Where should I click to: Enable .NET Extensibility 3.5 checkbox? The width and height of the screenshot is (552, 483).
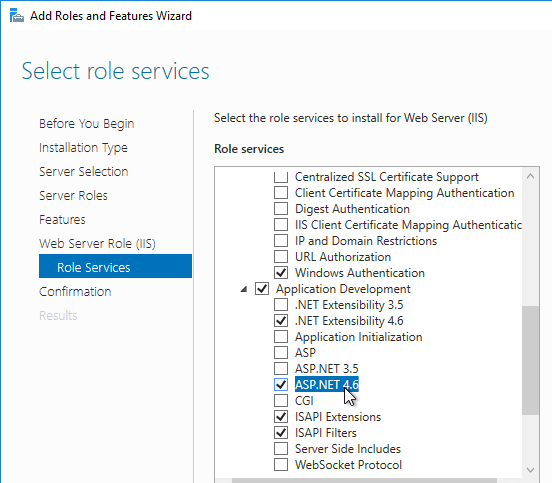(281, 305)
